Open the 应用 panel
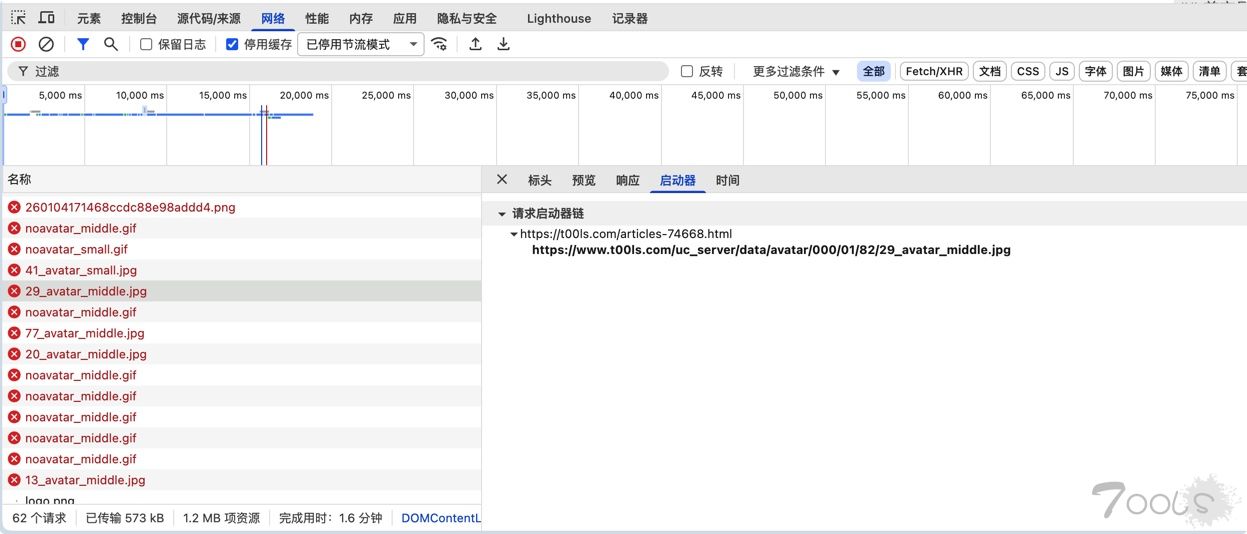The width and height of the screenshot is (1247, 534). [405, 18]
